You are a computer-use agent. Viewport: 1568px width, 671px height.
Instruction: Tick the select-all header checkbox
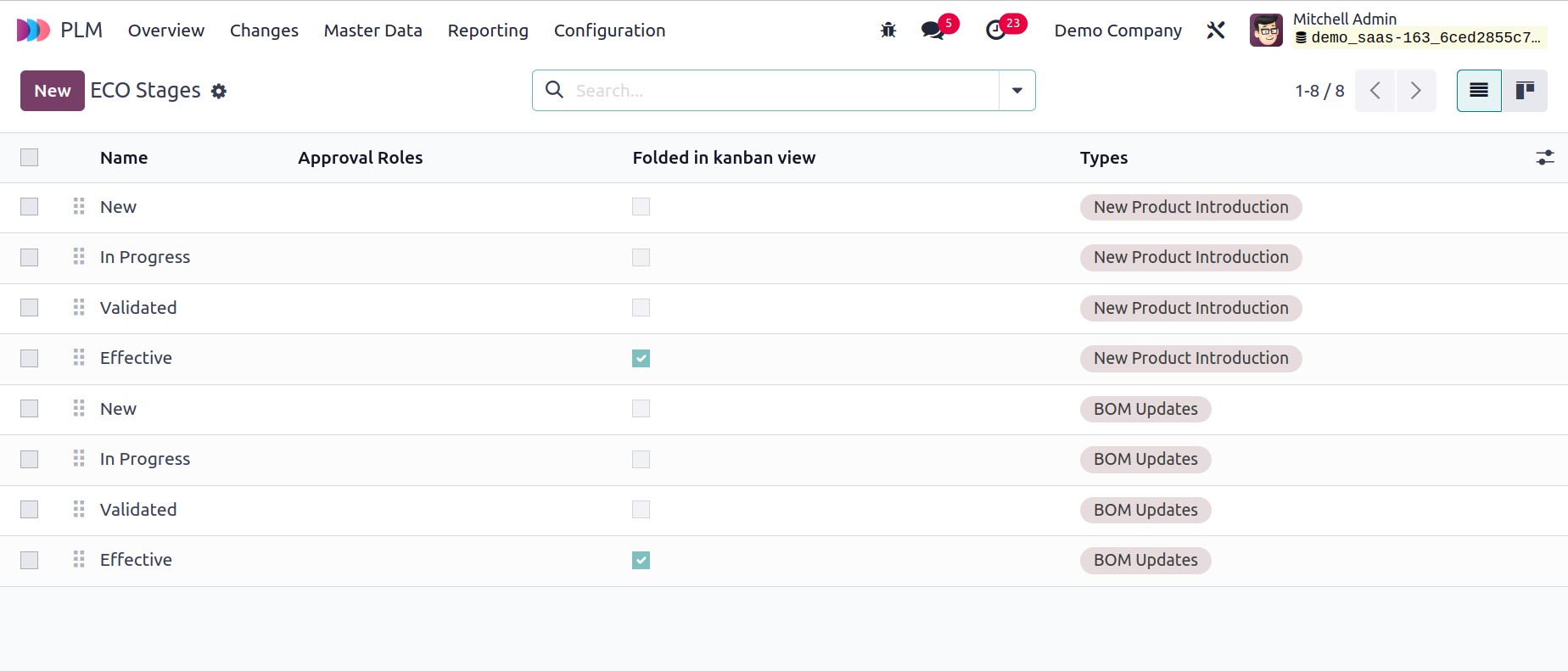point(30,158)
